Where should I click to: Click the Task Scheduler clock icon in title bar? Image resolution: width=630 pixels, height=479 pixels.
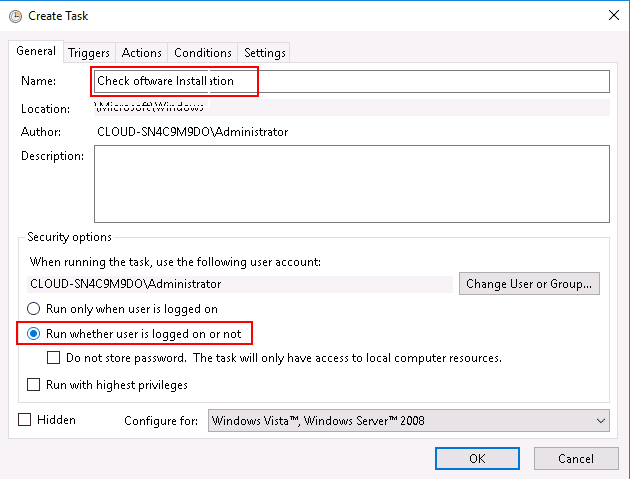(x=15, y=16)
